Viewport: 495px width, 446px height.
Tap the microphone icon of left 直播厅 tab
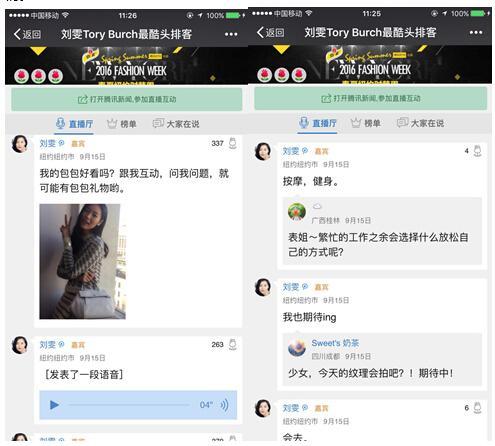click(x=60, y=123)
